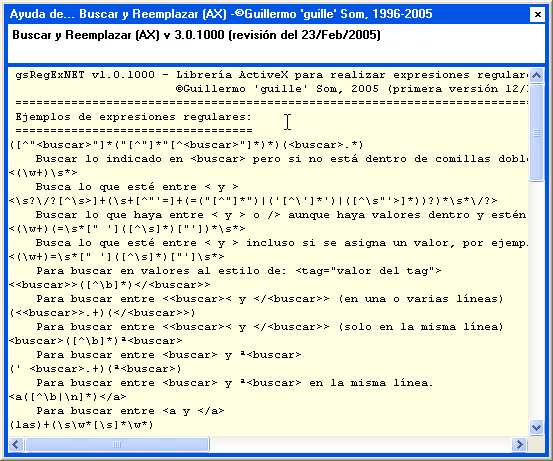Viewport: 553px width, 461px height.
Task: Click line 'Para buscar entre <a y </a>'
Action: click(130, 411)
